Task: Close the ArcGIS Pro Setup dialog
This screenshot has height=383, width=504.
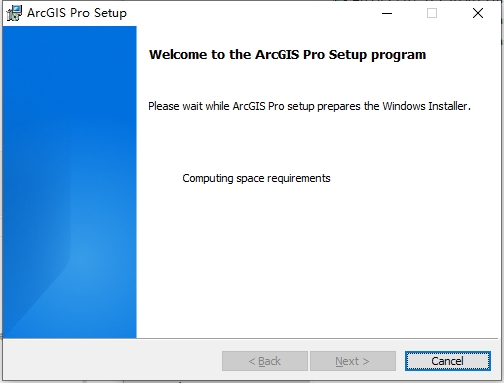Action: point(478,13)
